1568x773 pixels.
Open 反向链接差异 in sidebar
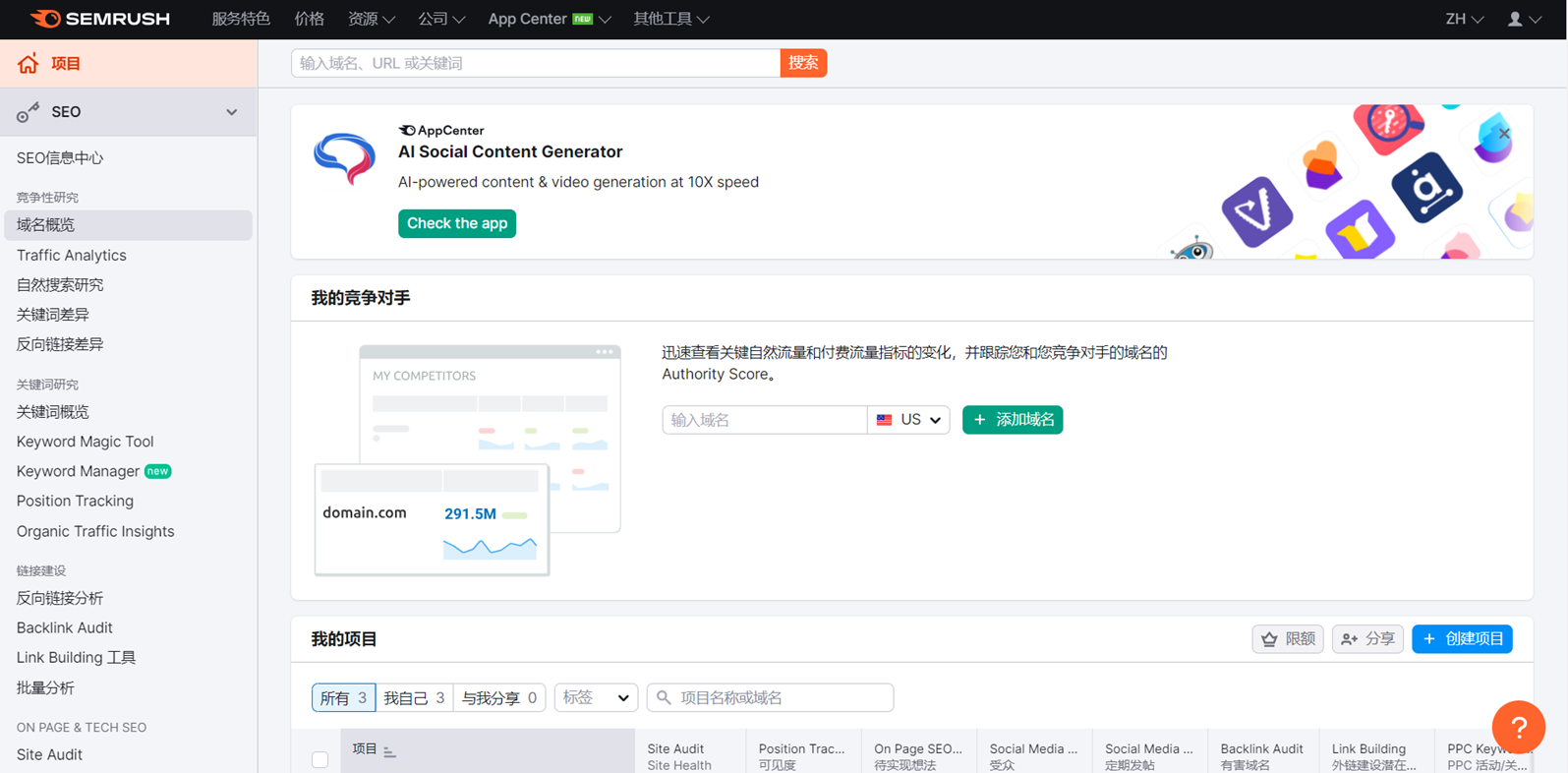[x=60, y=344]
